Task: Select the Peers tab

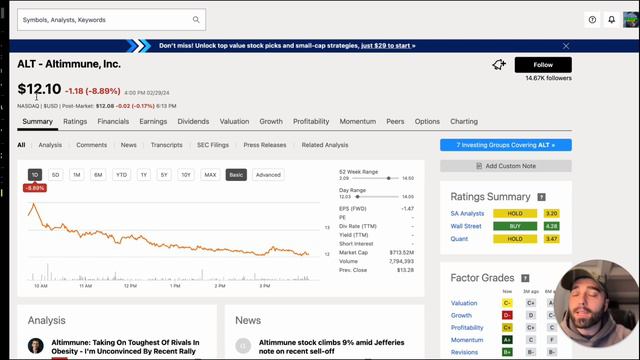Action: click(x=395, y=122)
